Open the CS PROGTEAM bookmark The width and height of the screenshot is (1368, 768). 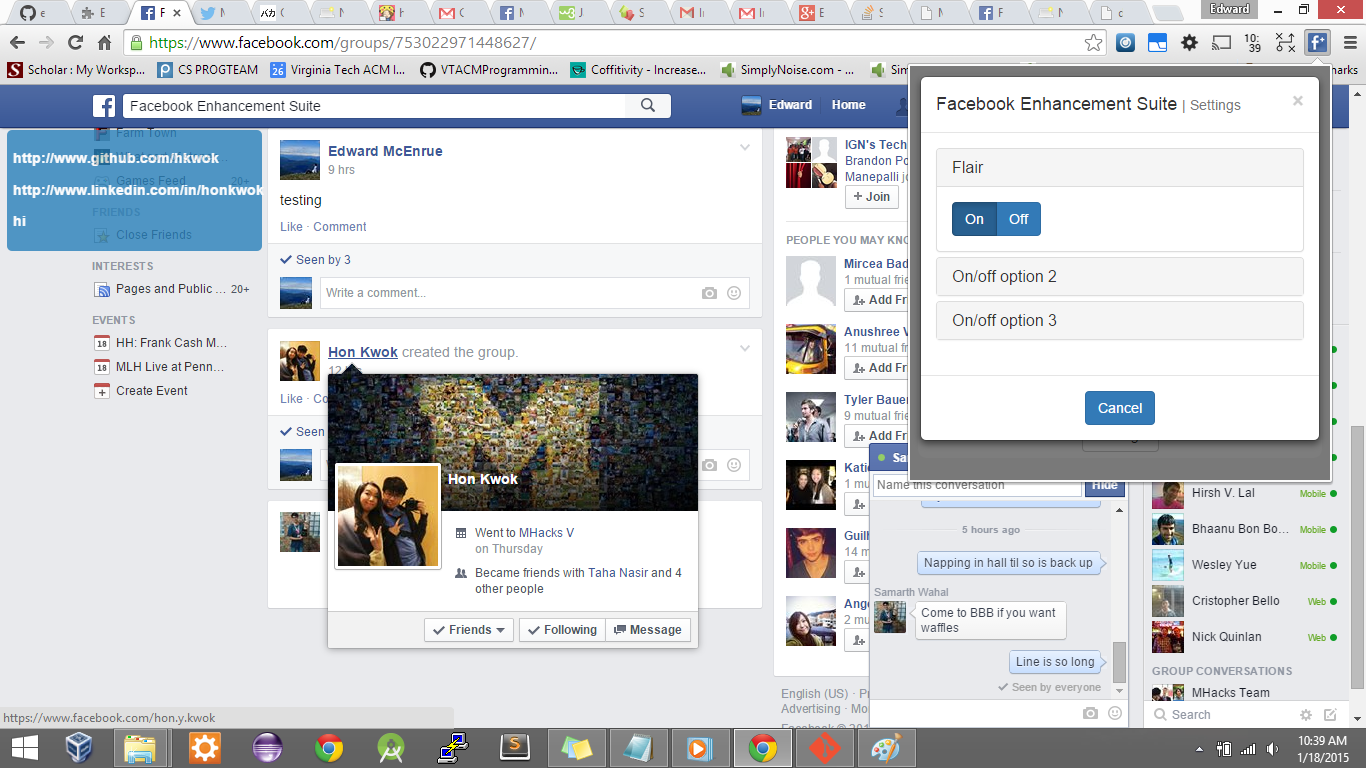point(208,70)
